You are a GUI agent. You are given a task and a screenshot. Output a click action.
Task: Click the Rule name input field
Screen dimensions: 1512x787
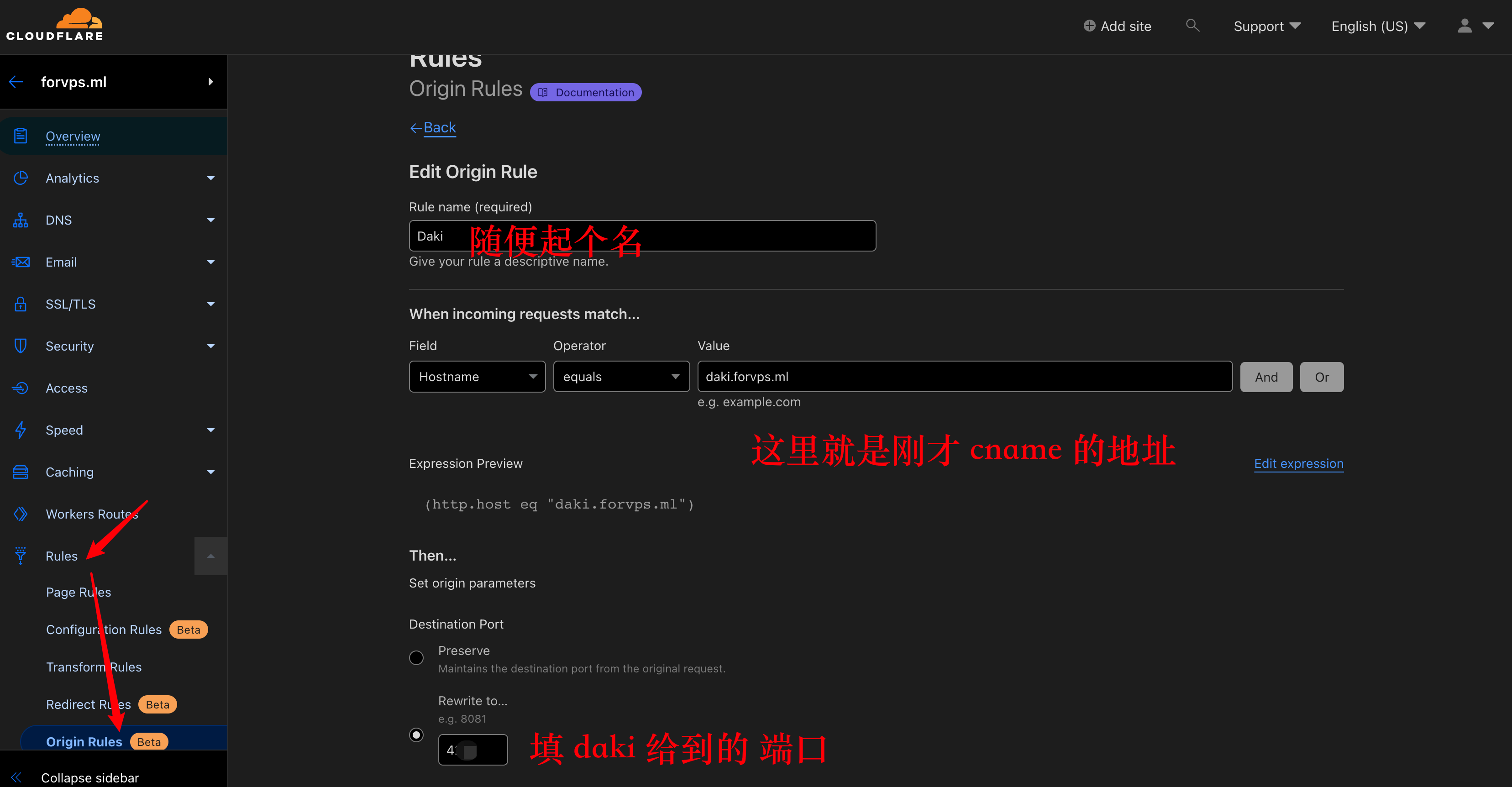pyautogui.click(x=642, y=236)
